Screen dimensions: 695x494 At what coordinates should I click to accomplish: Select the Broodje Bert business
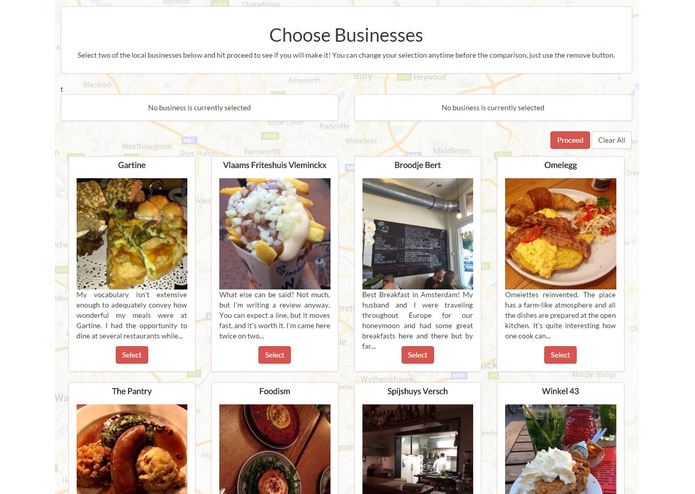pos(418,355)
